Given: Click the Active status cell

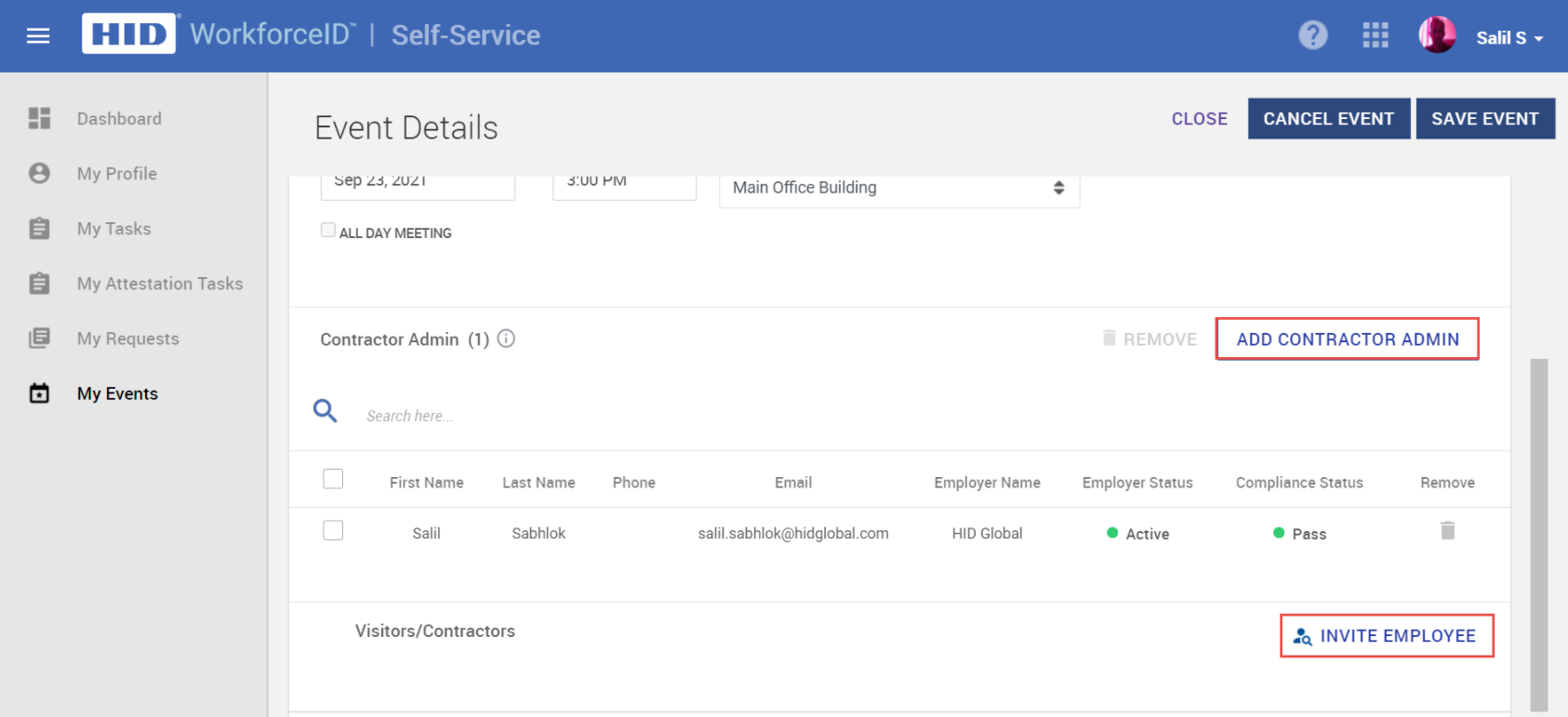Looking at the screenshot, I should point(1138,534).
